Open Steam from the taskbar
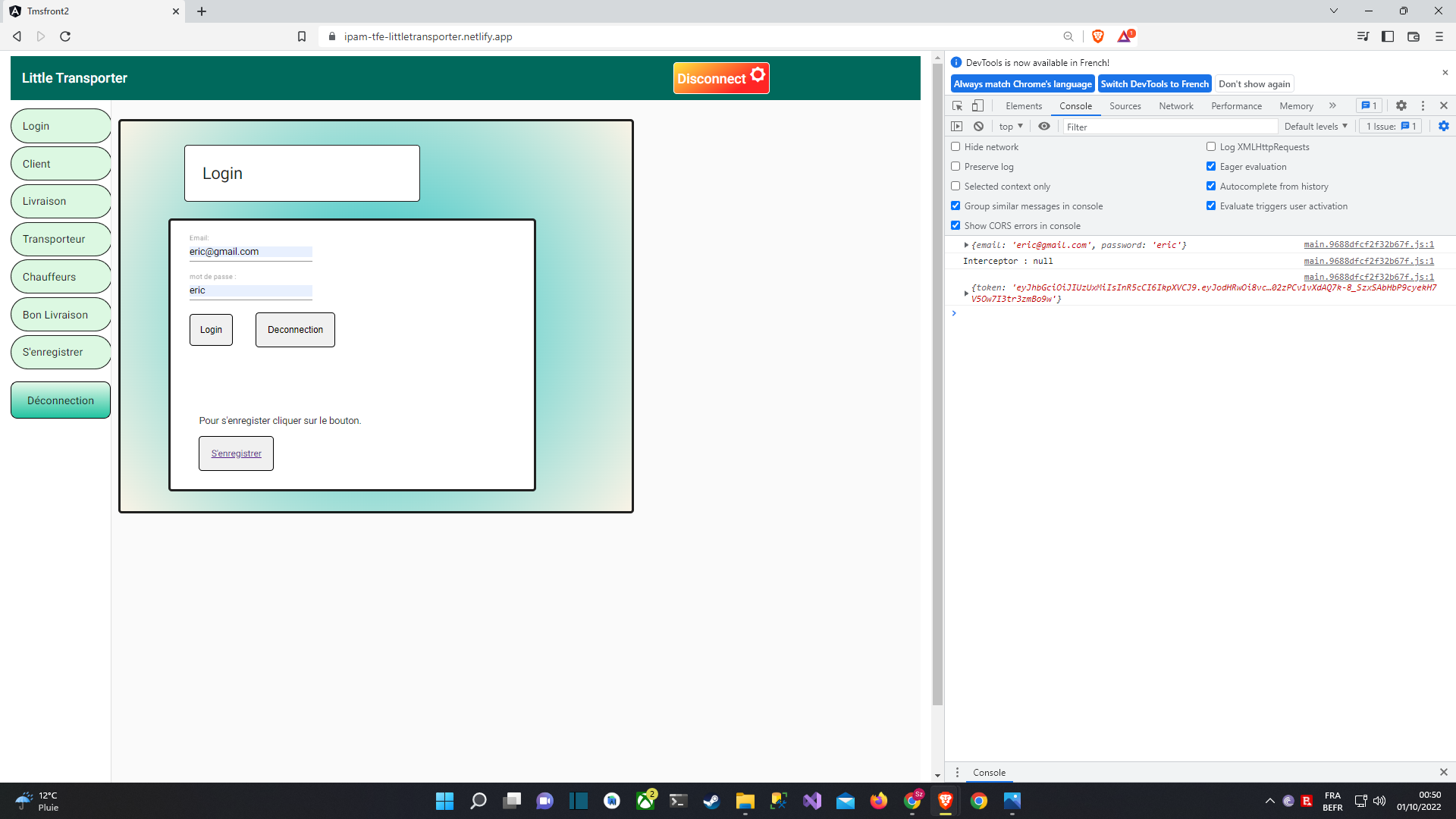The width and height of the screenshot is (1456, 819). pos(711,801)
